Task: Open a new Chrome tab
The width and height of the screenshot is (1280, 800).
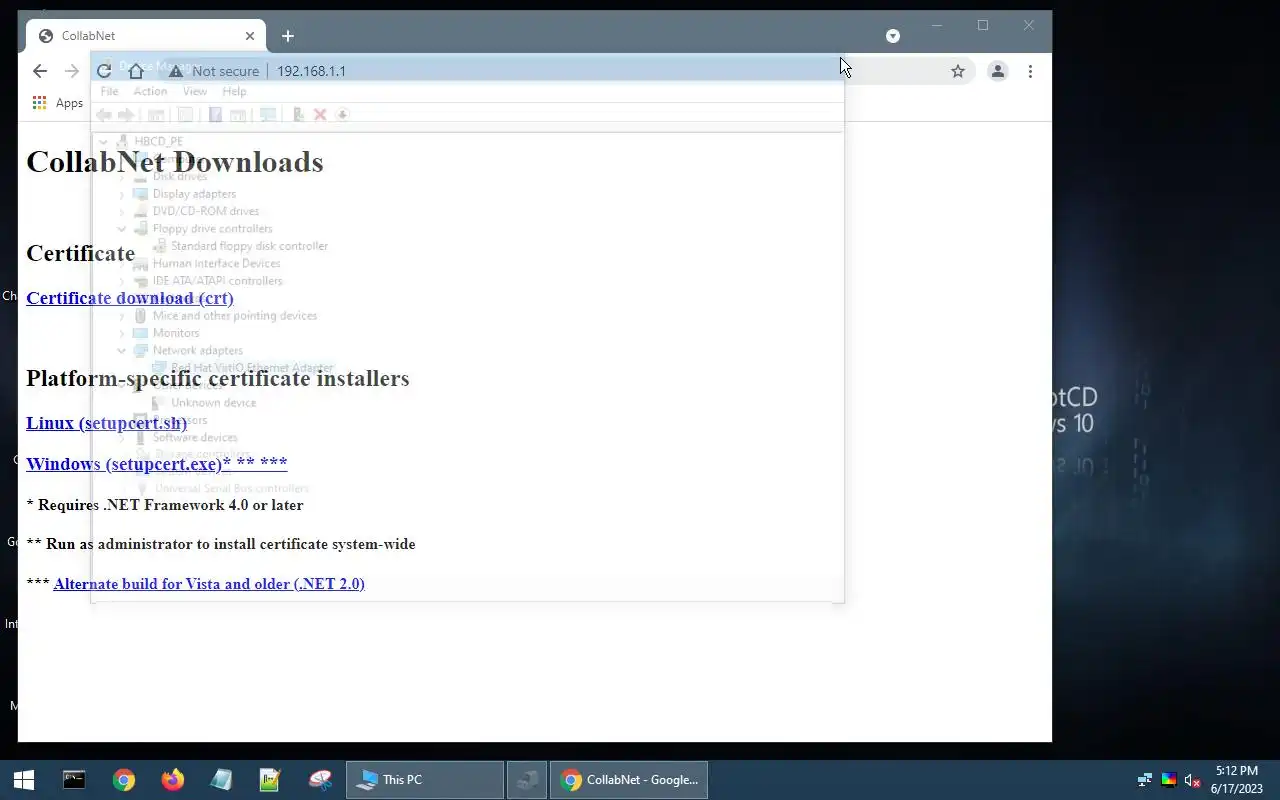Action: click(288, 36)
